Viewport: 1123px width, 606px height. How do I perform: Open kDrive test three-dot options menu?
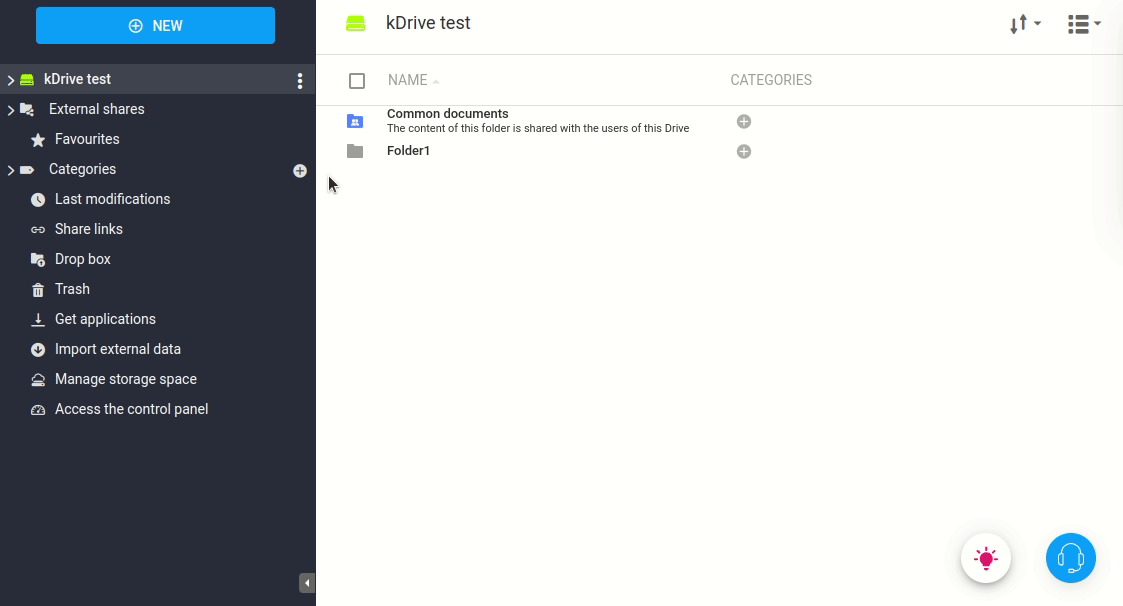299,81
